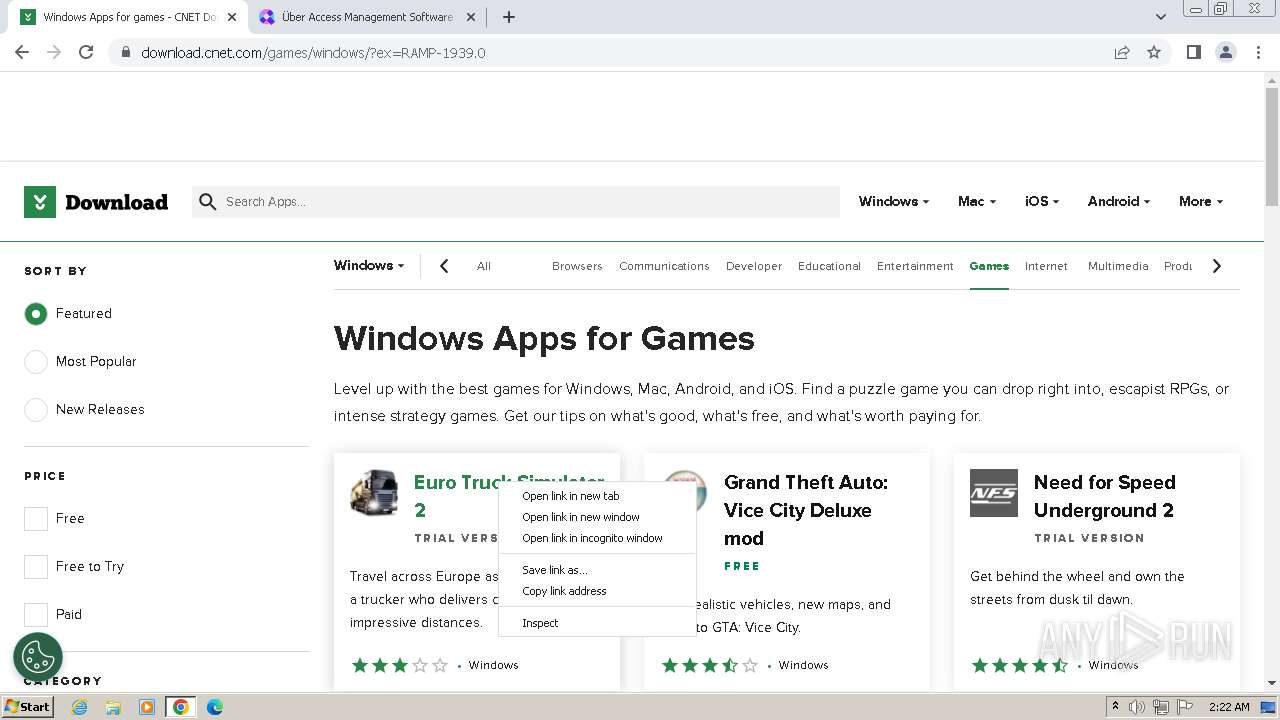Viewport: 1280px width, 720px height.
Task: Select the Featured sort option
Action: 36,314
